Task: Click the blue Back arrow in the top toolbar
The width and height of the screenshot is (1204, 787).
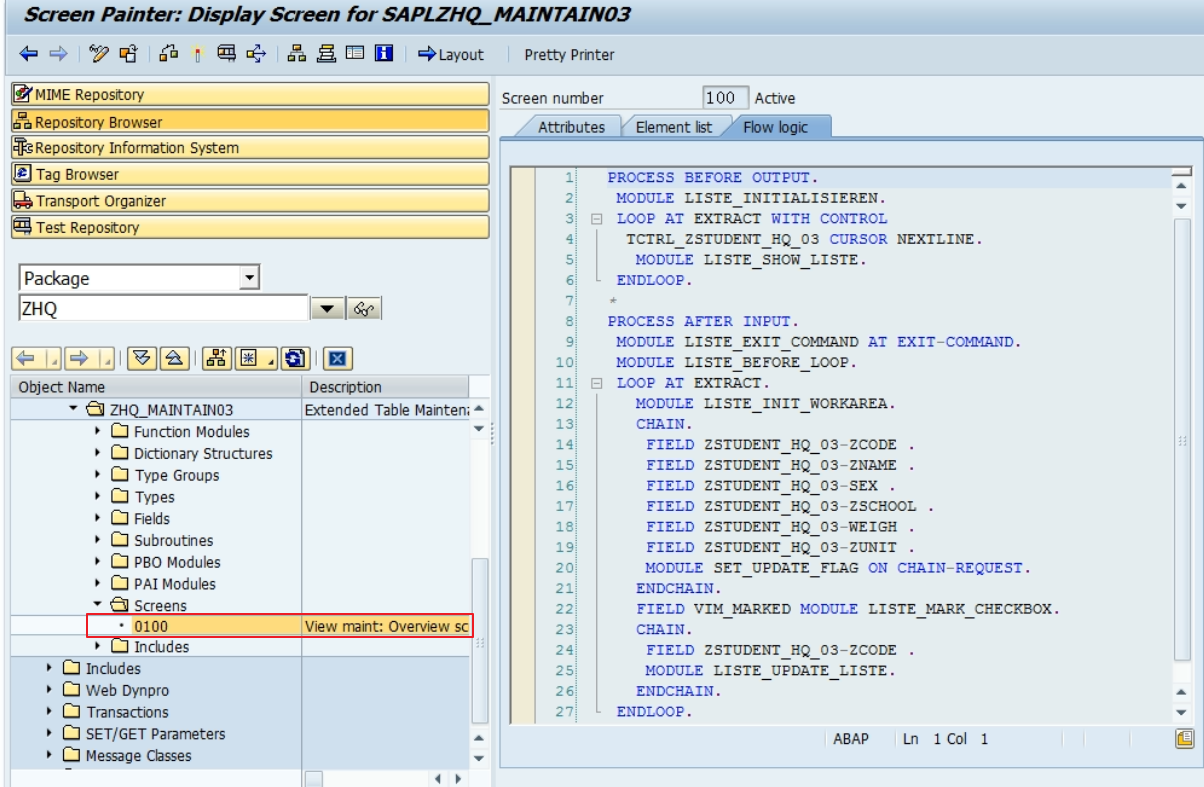Action: (28, 54)
